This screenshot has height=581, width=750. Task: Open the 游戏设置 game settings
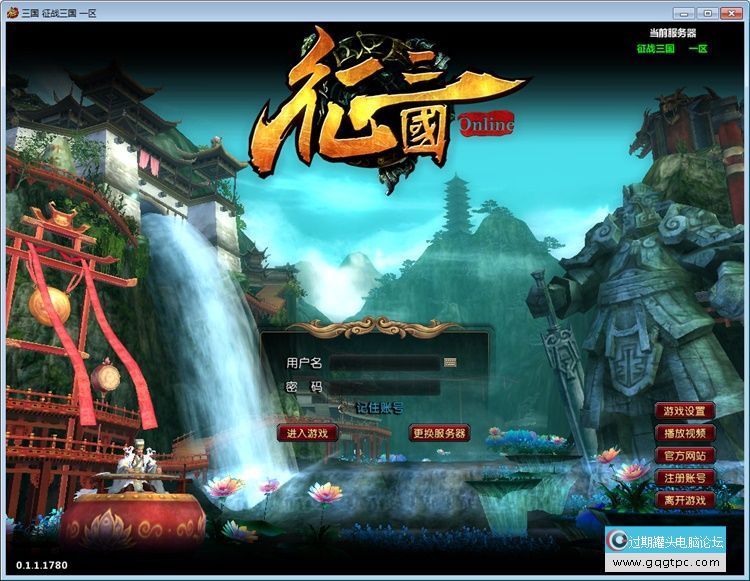[x=685, y=411]
